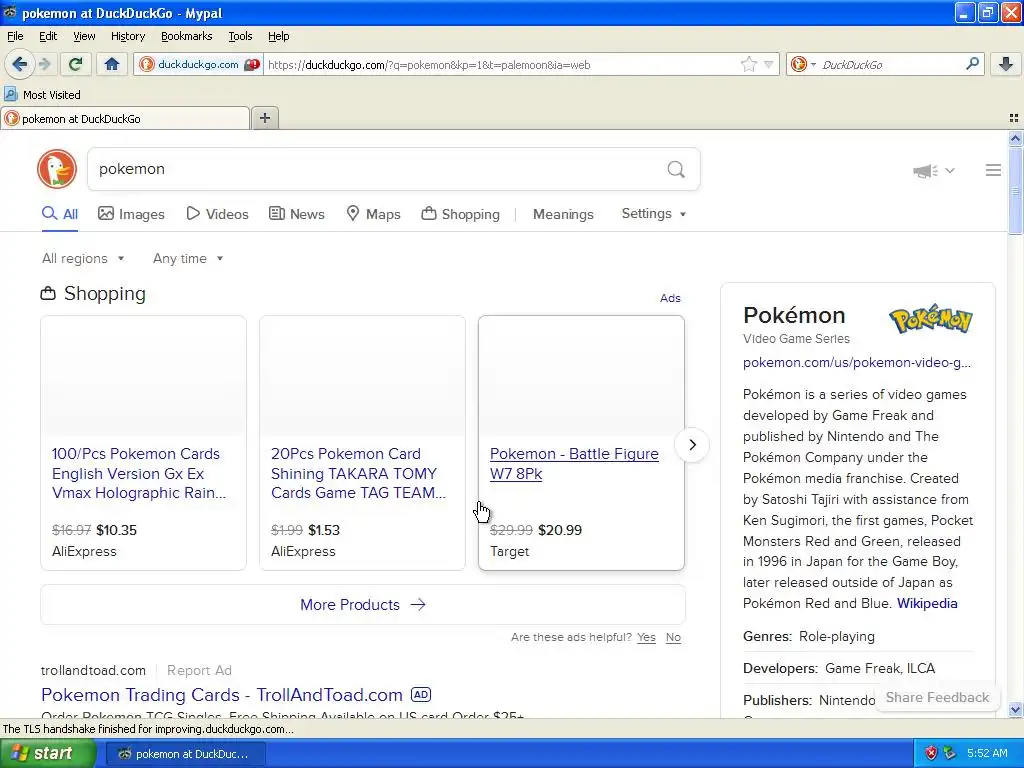Click the pokemon at DuckDuc... taskbar button

coord(184,754)
